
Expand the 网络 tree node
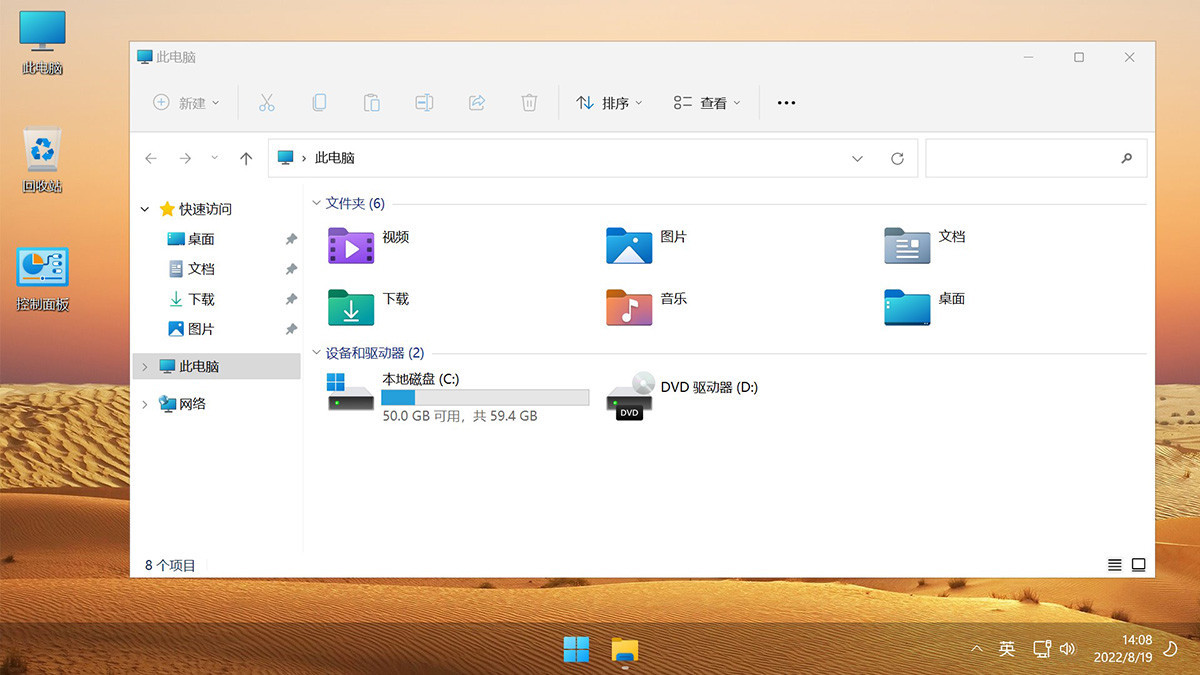click(x=145, y=404)
